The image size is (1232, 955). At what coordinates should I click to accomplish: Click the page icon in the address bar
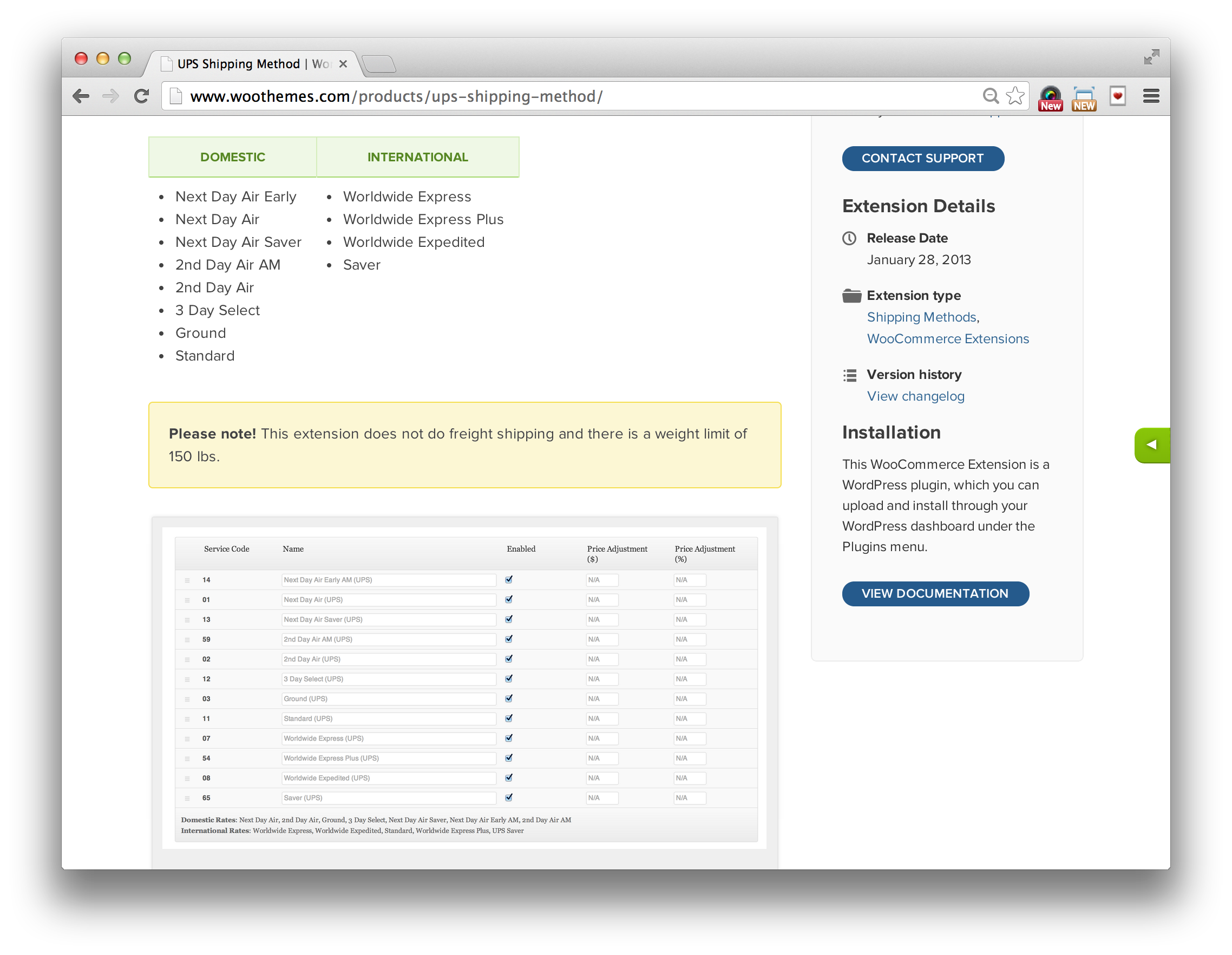coord(176,96)
